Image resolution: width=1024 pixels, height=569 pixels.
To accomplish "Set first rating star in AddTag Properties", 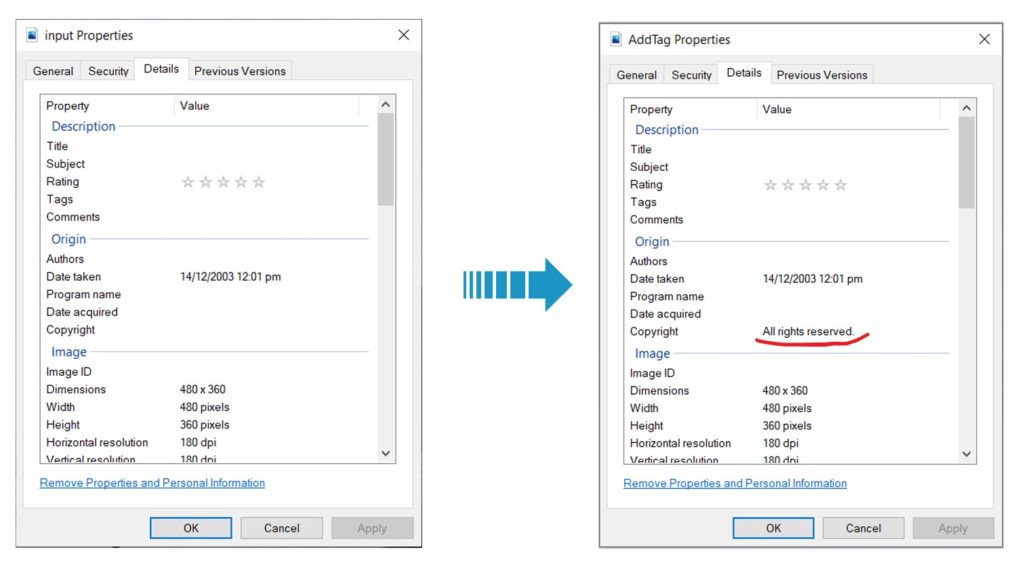I will [x=770, y=185].
